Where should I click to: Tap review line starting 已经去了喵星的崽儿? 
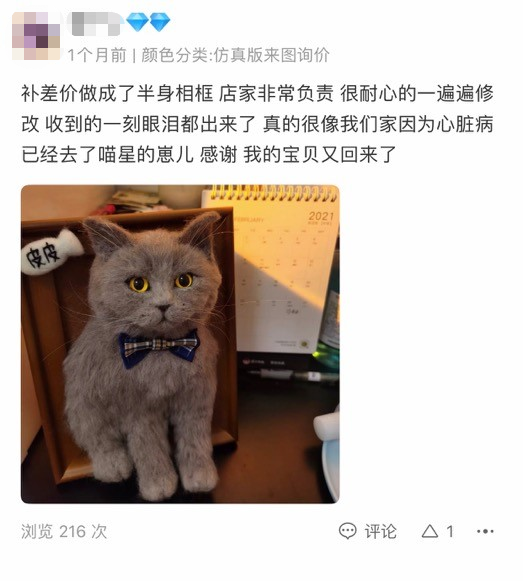tap(209, 154)
